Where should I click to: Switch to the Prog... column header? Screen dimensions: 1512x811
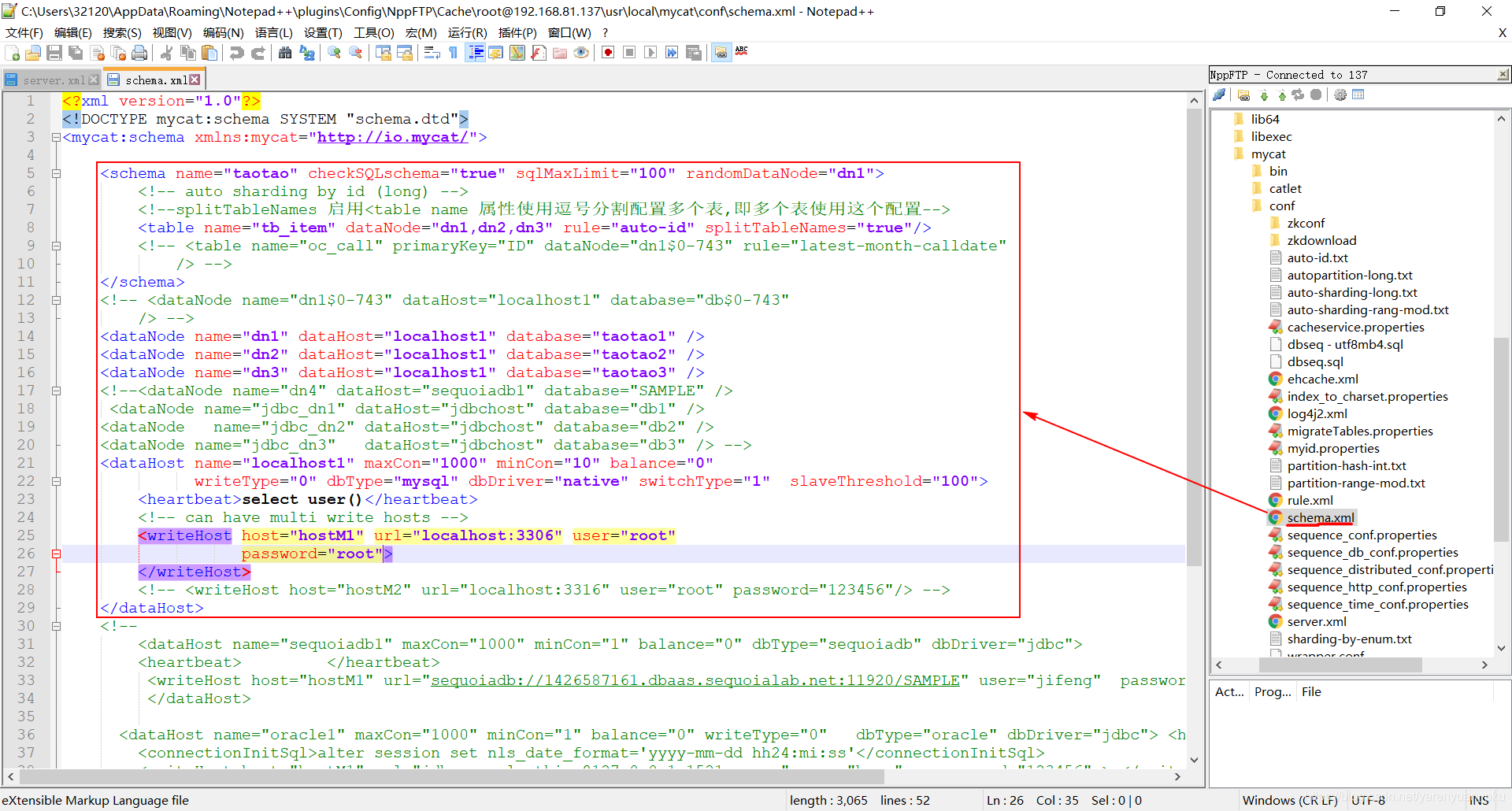[1273, 691]
